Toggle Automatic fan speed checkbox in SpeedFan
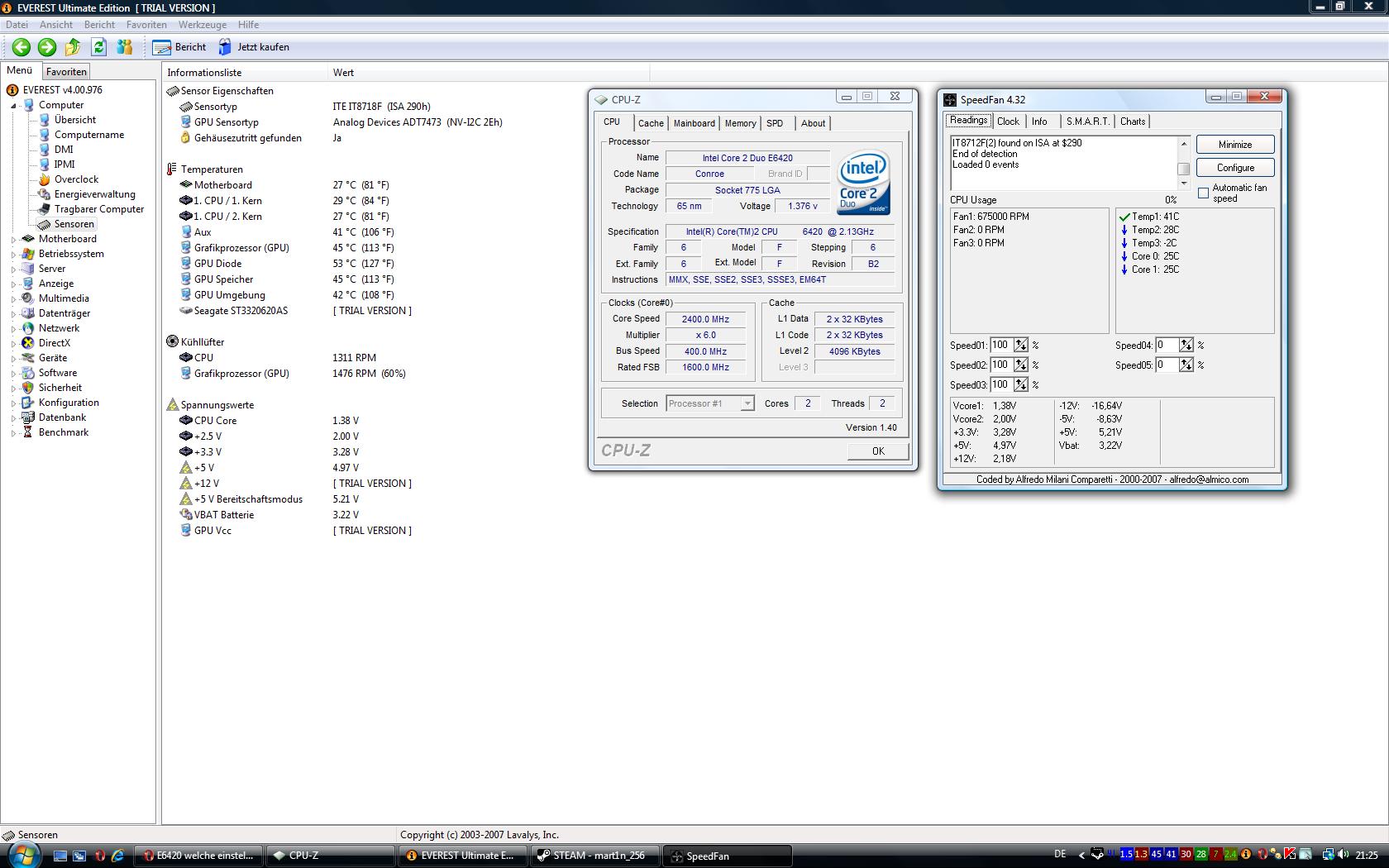 pyautogui.click(x=1203, y=193)
